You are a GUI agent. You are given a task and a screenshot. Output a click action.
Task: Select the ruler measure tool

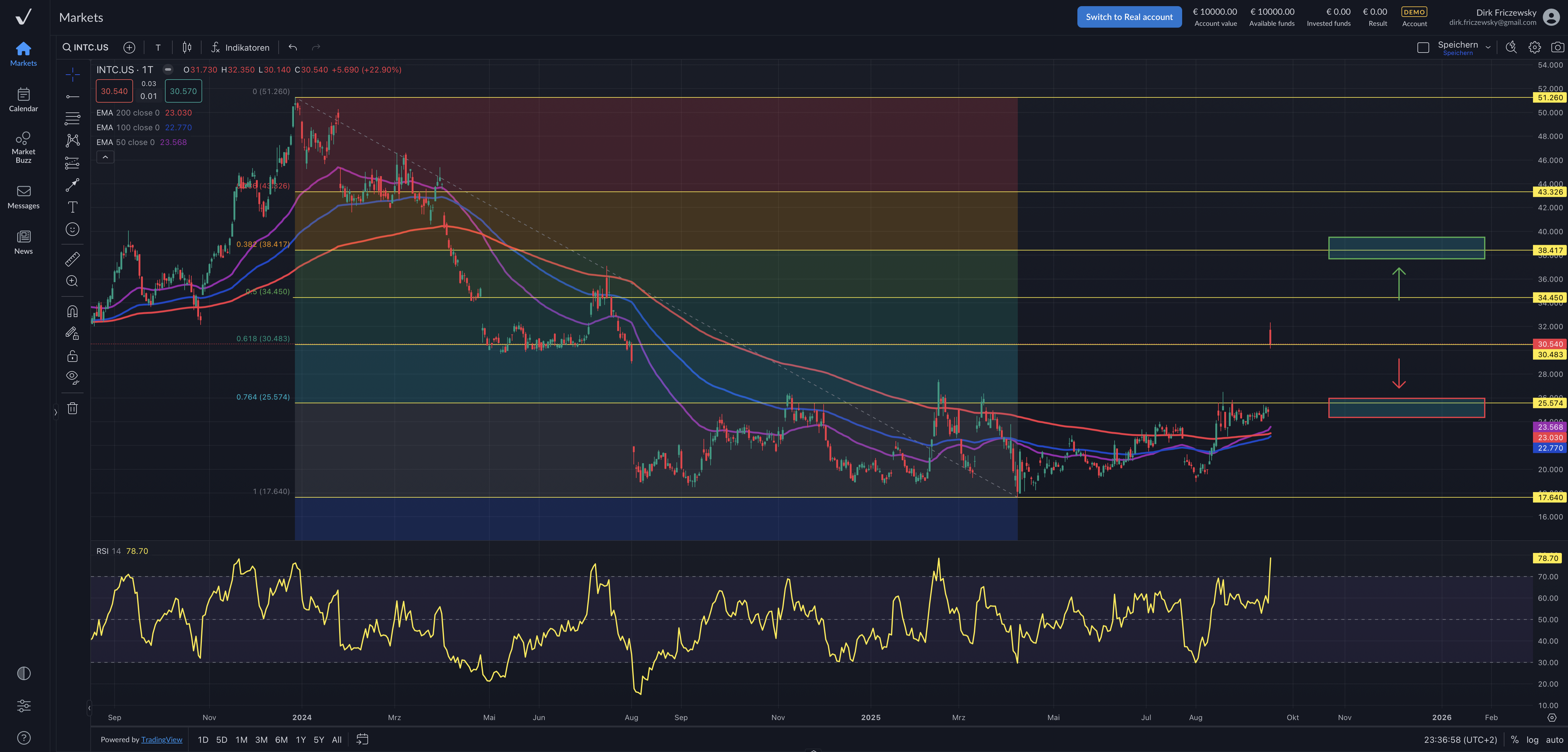point(73,260)
